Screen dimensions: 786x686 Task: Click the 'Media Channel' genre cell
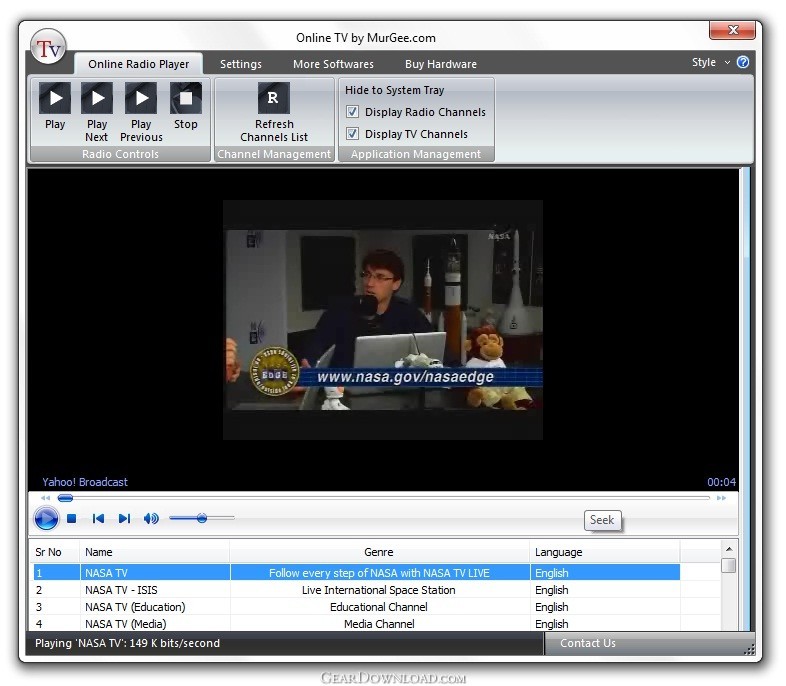[x=379, y=624]
